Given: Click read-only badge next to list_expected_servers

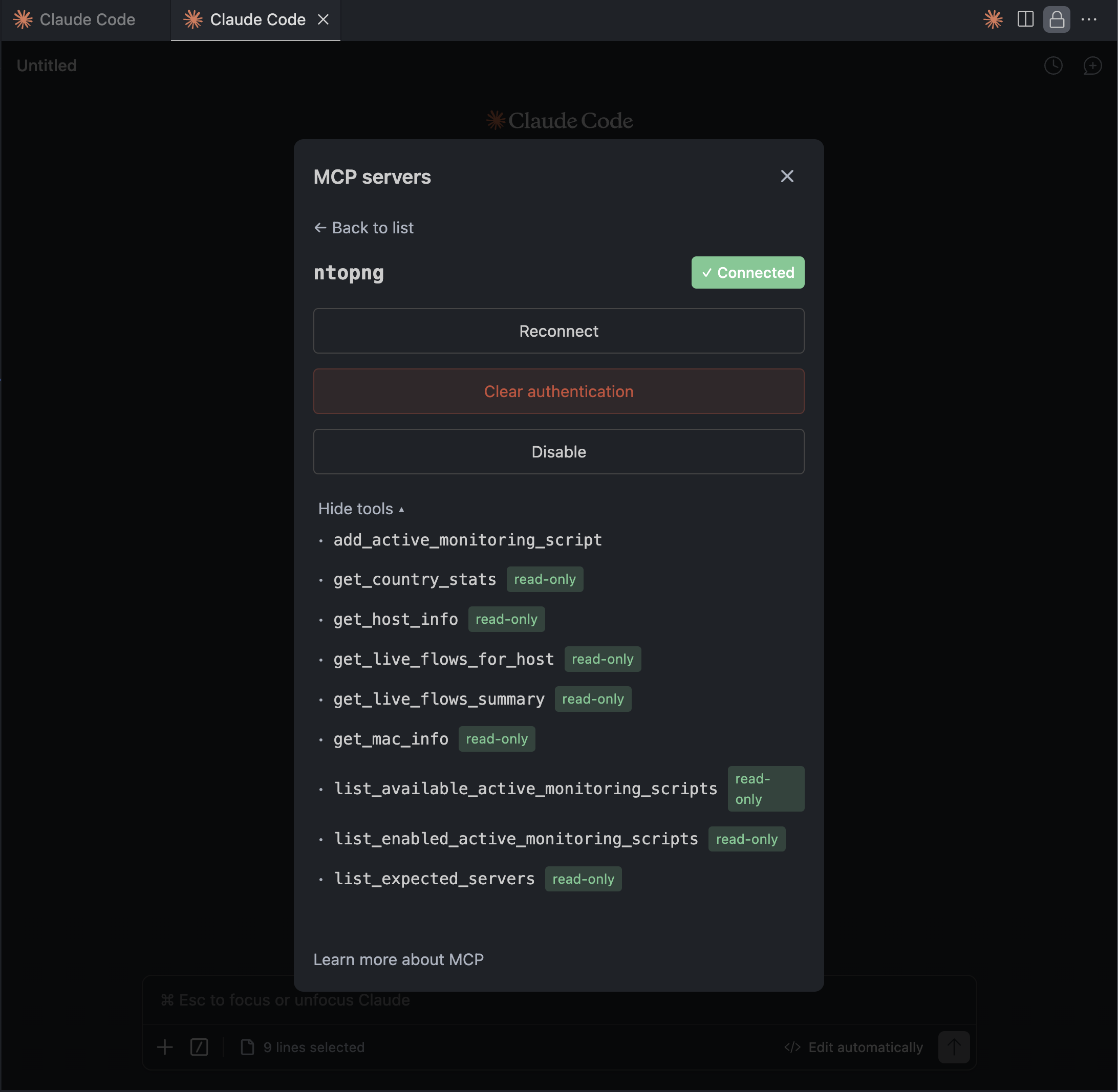Looking at the screenshot, I should [x=583, y=879].
